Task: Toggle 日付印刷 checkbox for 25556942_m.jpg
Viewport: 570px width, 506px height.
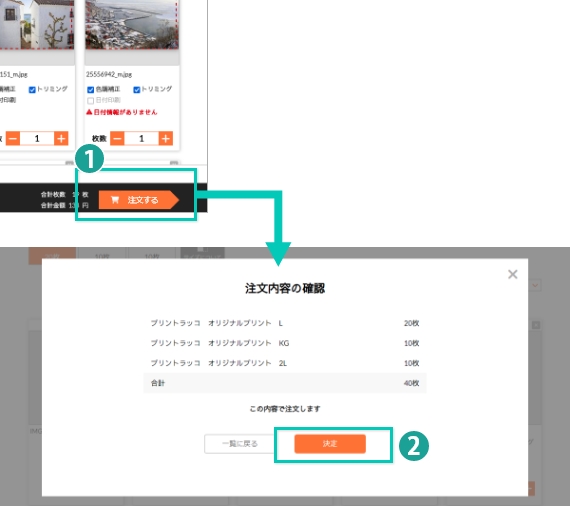Action: click(x=91, y=100)
